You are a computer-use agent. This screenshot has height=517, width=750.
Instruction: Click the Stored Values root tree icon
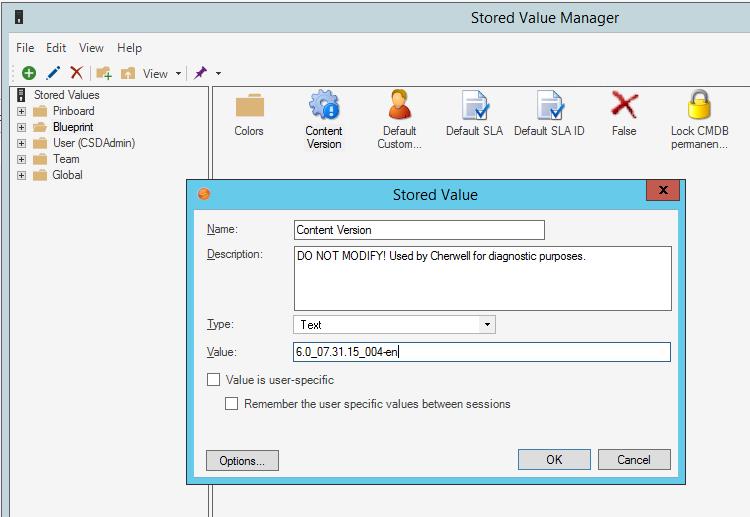pyautogui.click(x=21, y=95)
